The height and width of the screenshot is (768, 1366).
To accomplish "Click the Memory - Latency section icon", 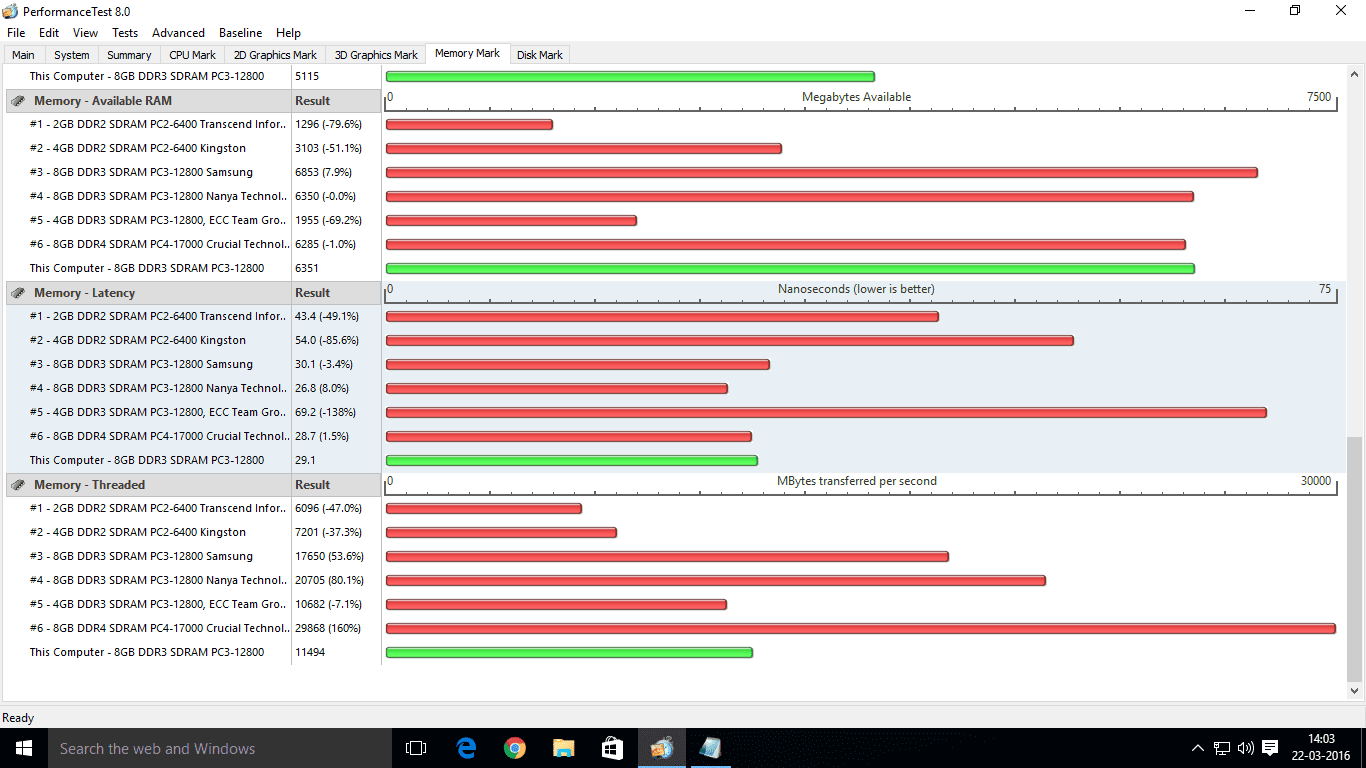I will pos(18,293).
